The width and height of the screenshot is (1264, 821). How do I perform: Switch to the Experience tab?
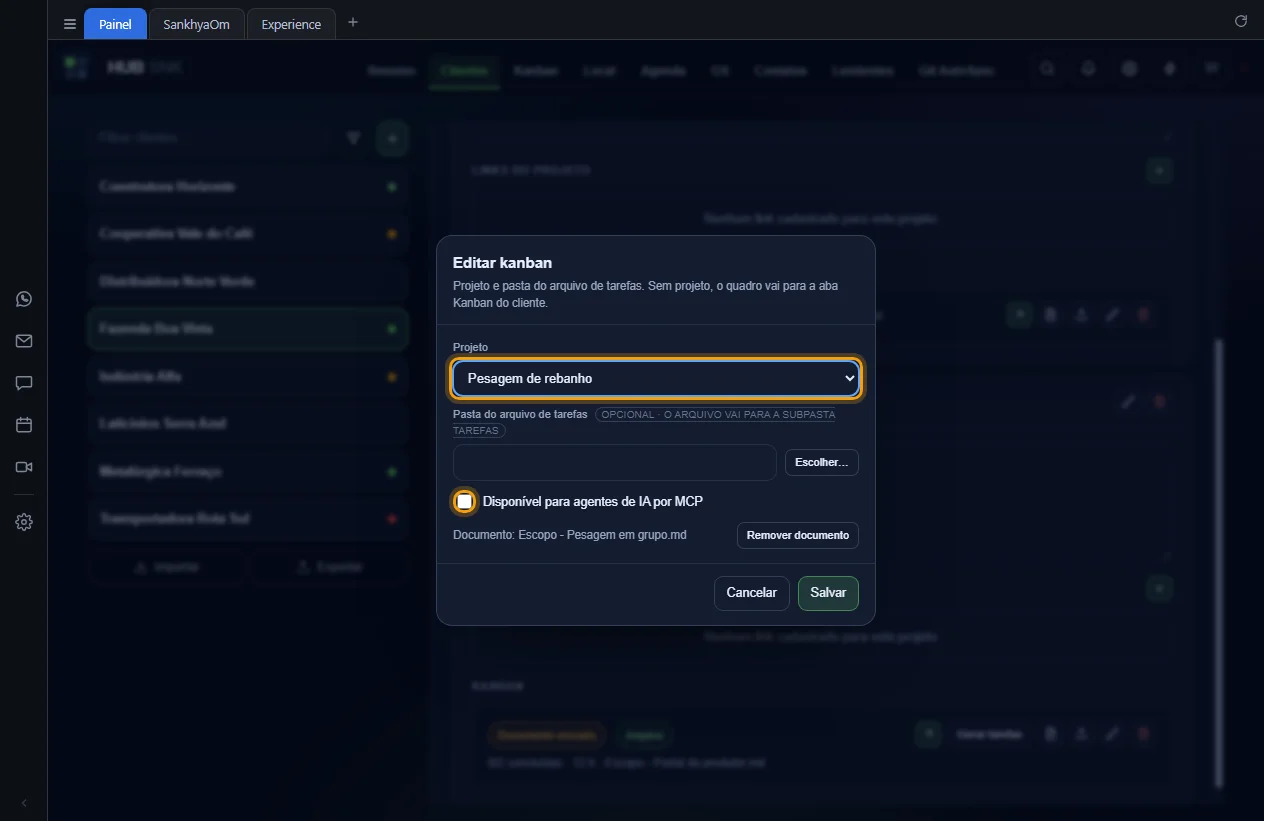point(291,24)
